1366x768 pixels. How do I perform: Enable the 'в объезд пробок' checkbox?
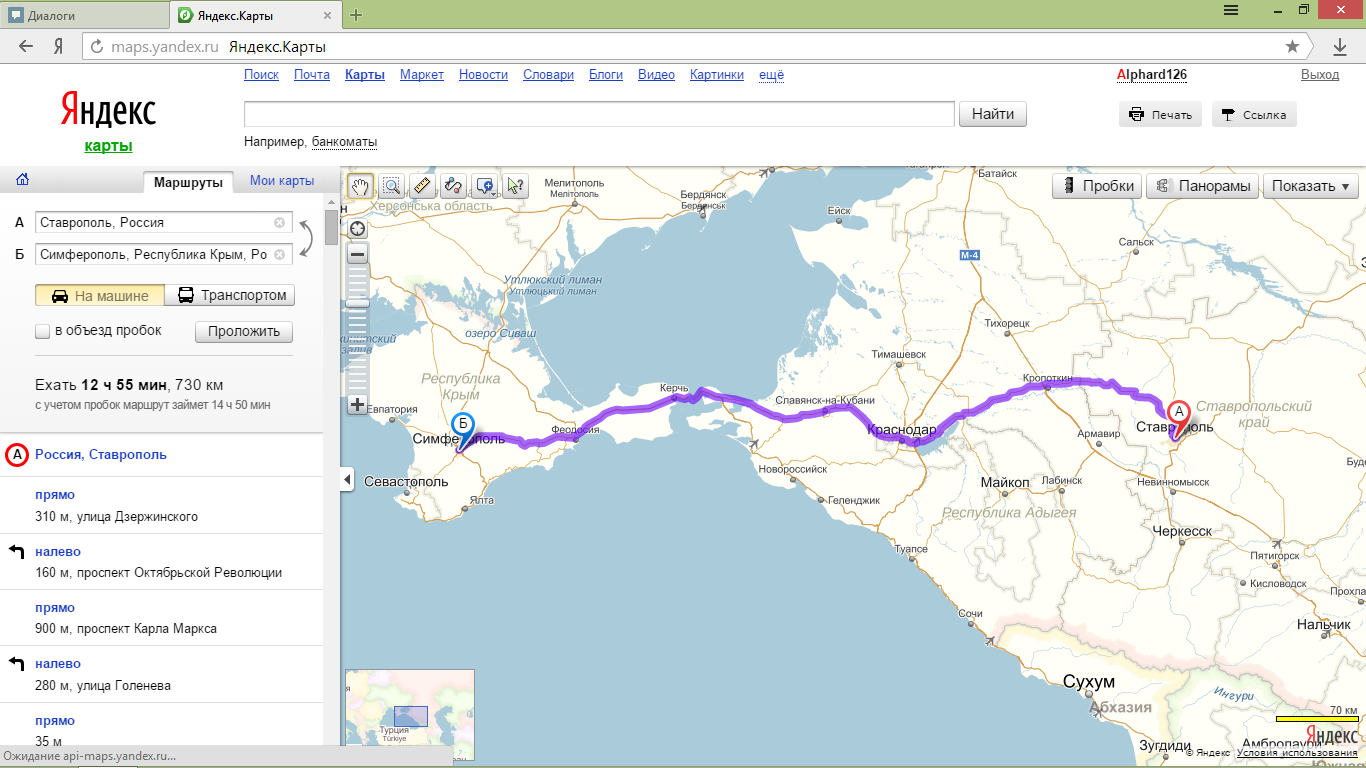(x=42, y=331)
